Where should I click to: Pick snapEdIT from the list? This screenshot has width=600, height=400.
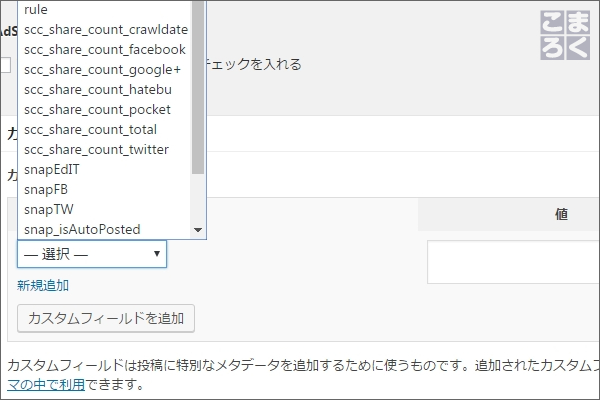(104, 169)
